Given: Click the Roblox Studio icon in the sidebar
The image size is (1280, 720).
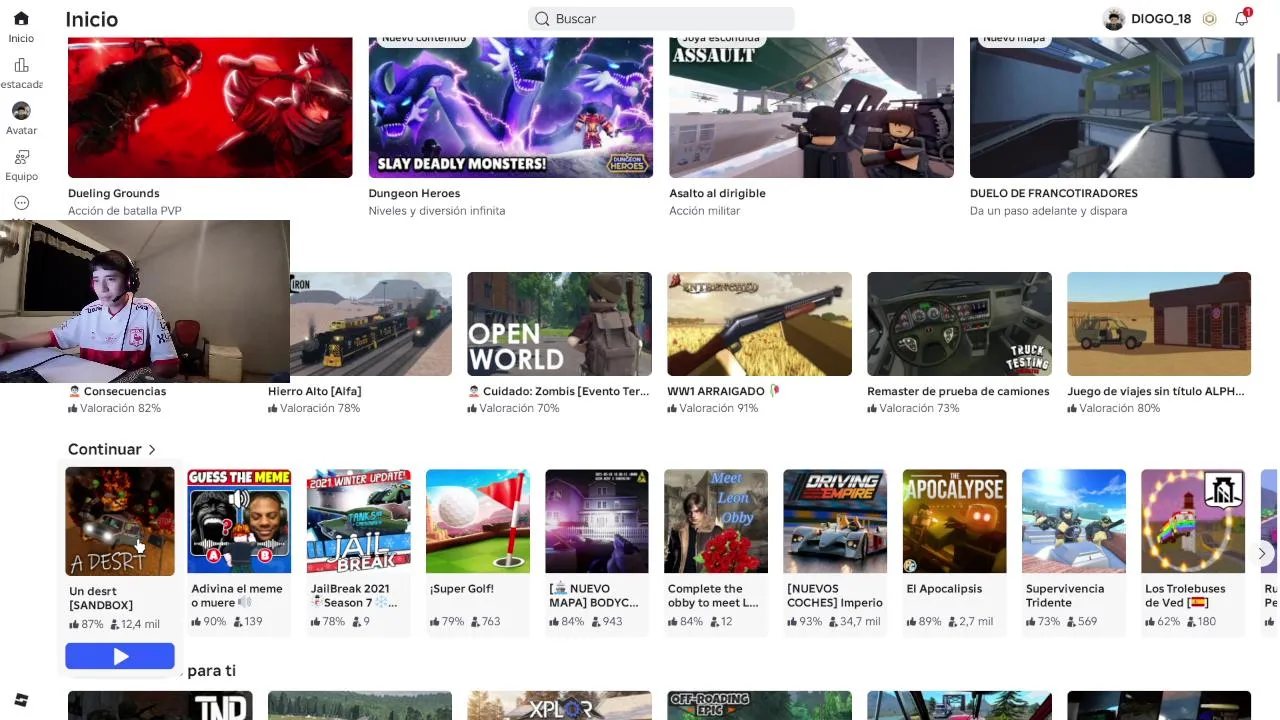Looking at the screenshot, I should tap(21, 700).
